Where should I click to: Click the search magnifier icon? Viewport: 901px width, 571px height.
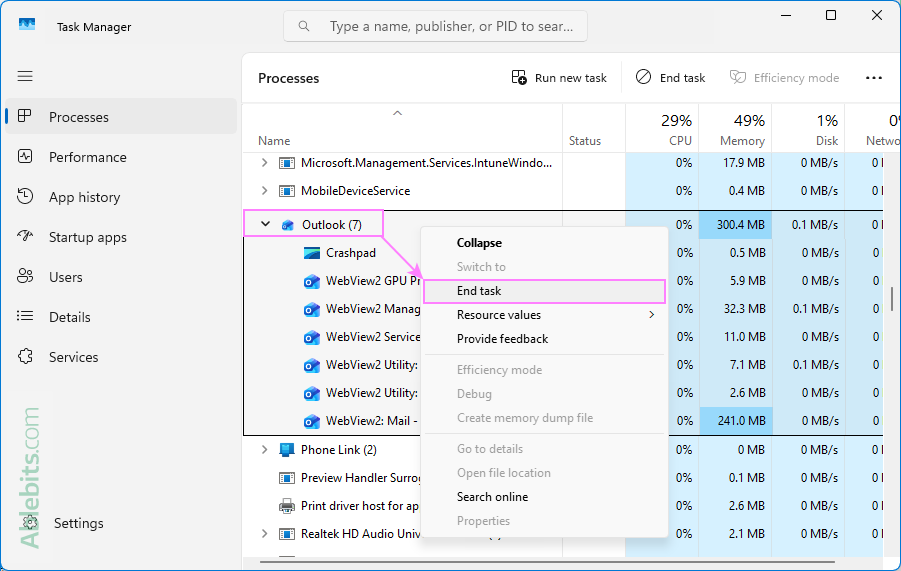[304, 26]
